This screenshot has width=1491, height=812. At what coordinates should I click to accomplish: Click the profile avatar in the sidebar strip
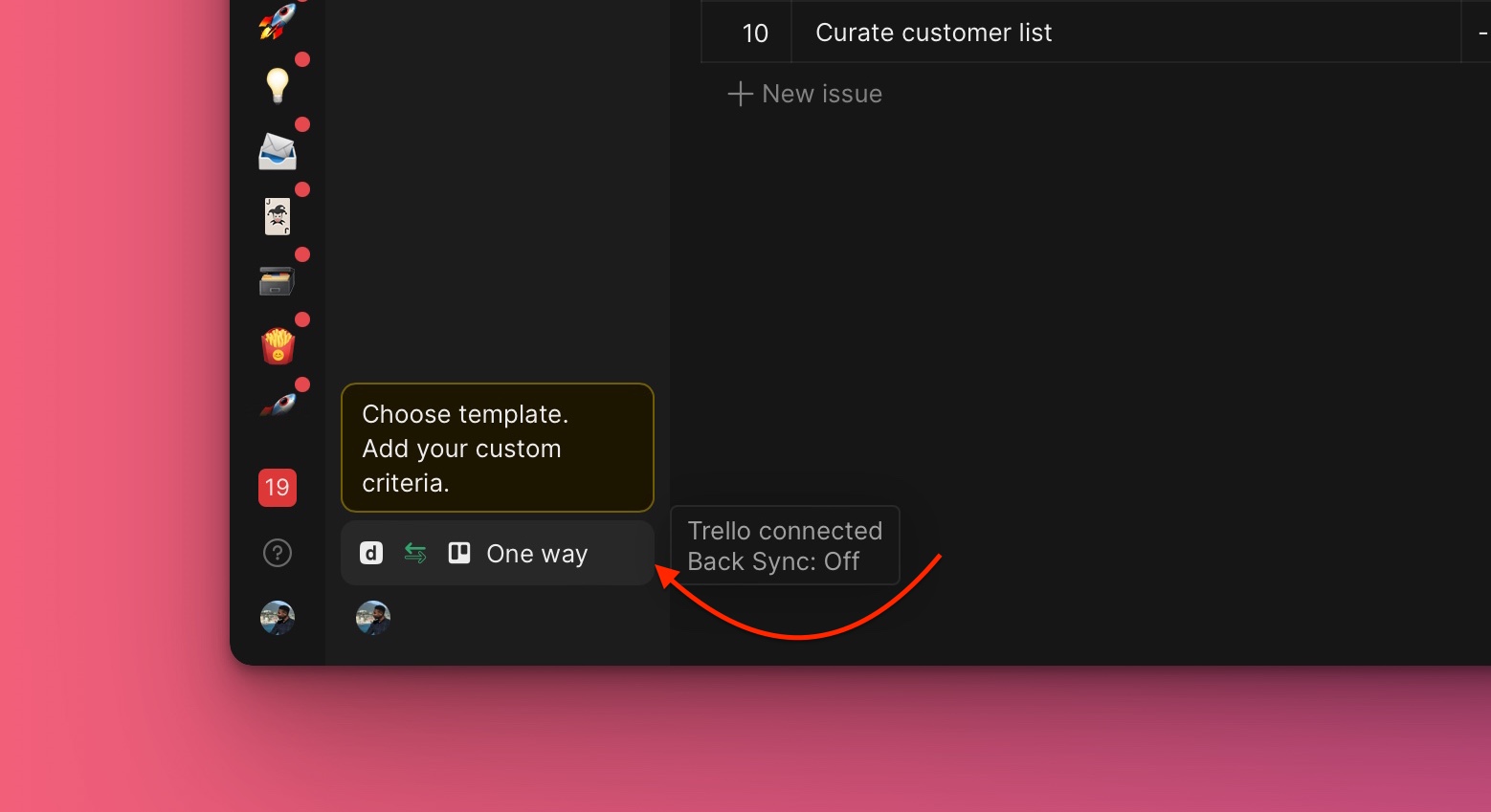pos(278,618)
